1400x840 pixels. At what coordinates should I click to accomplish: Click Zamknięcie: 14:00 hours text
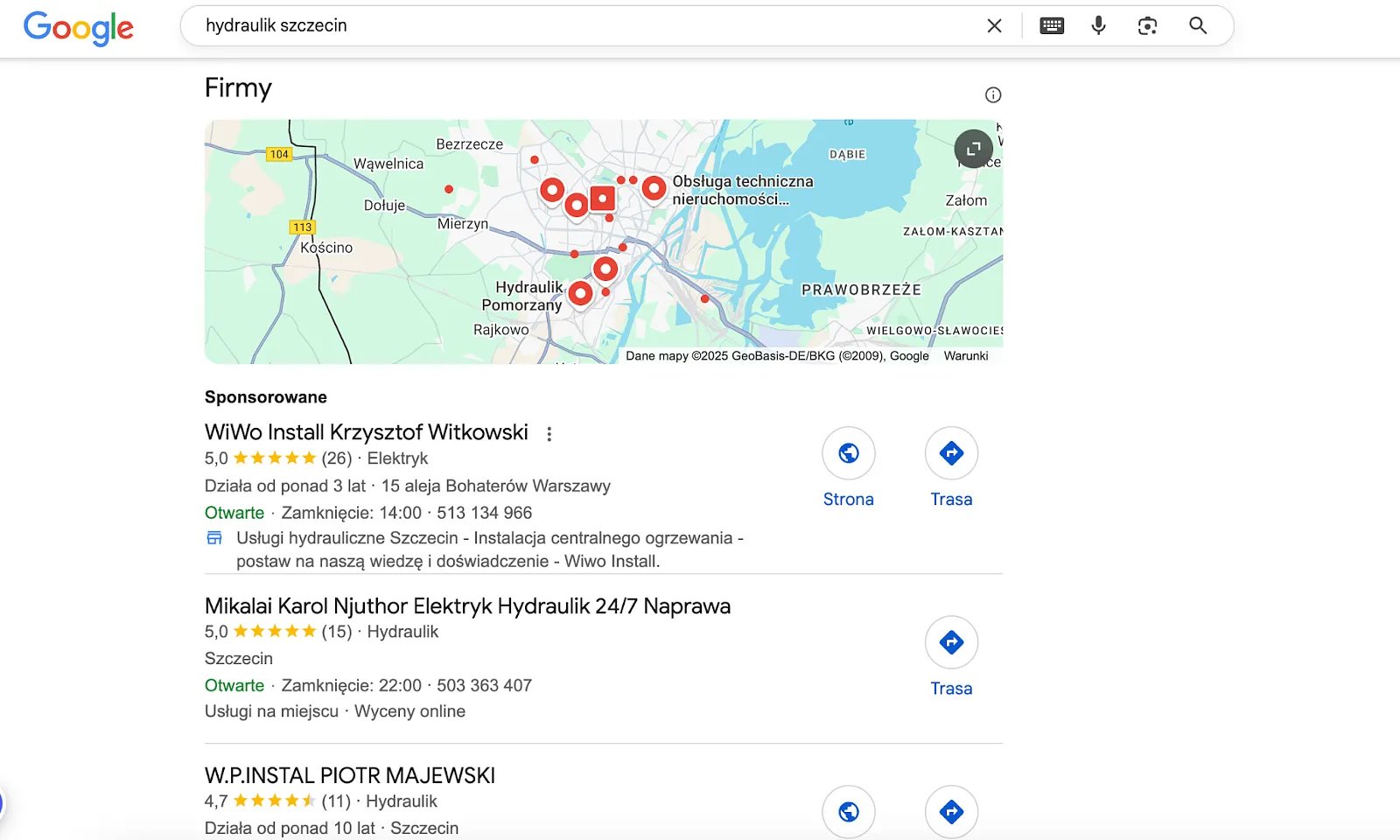(x=352, y=513)
